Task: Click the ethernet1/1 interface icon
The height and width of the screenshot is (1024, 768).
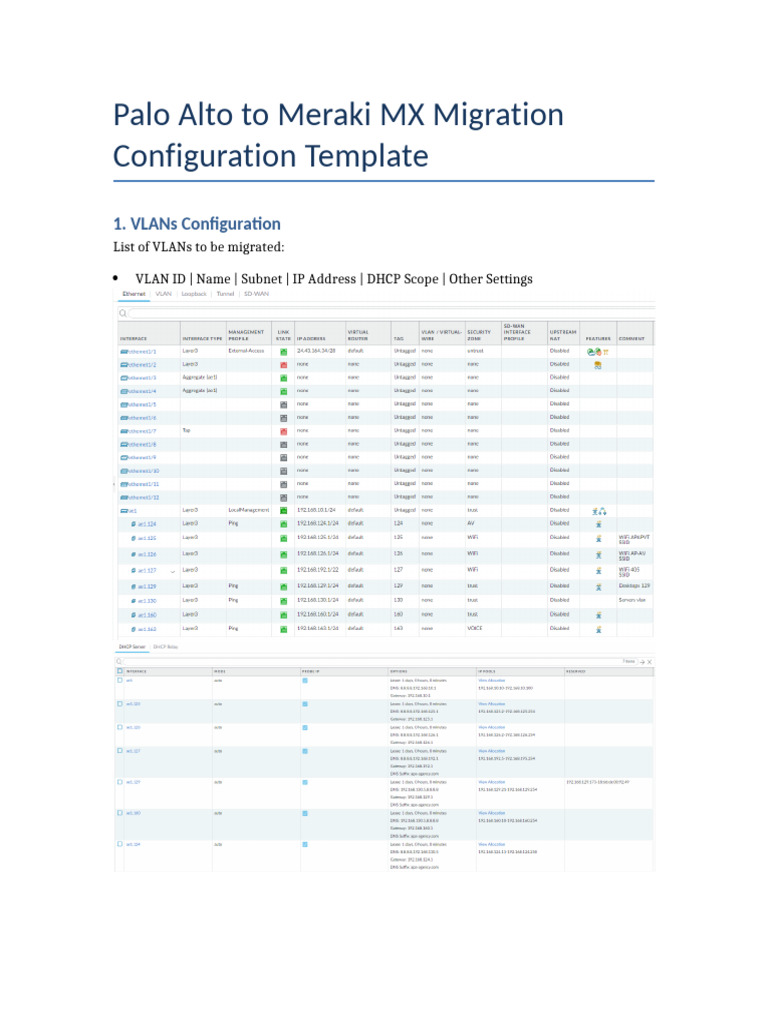Action: 123,352
